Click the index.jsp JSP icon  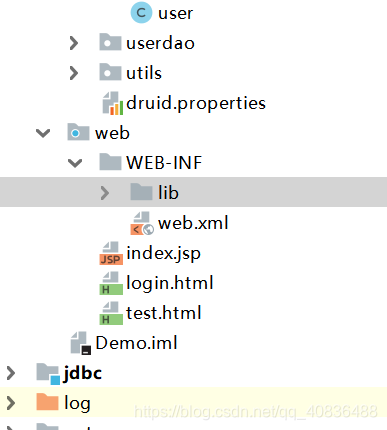coord(111,253)
